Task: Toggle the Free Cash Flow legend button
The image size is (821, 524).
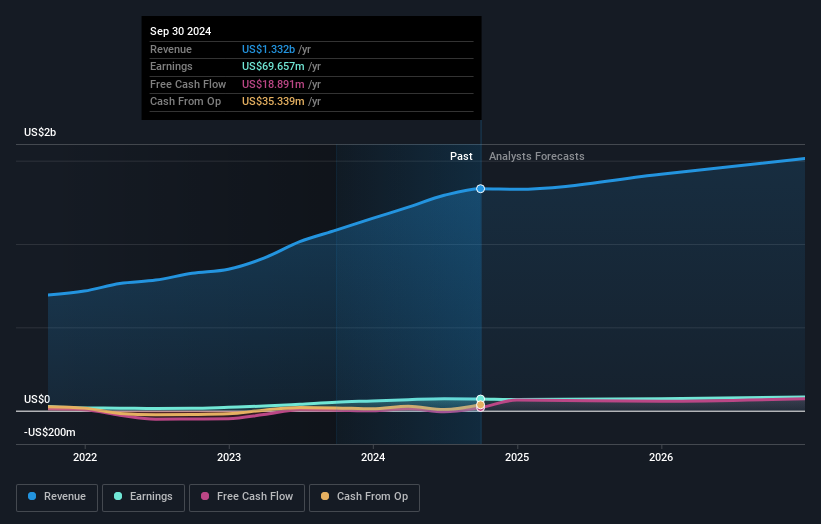Action: click(247, 497)
